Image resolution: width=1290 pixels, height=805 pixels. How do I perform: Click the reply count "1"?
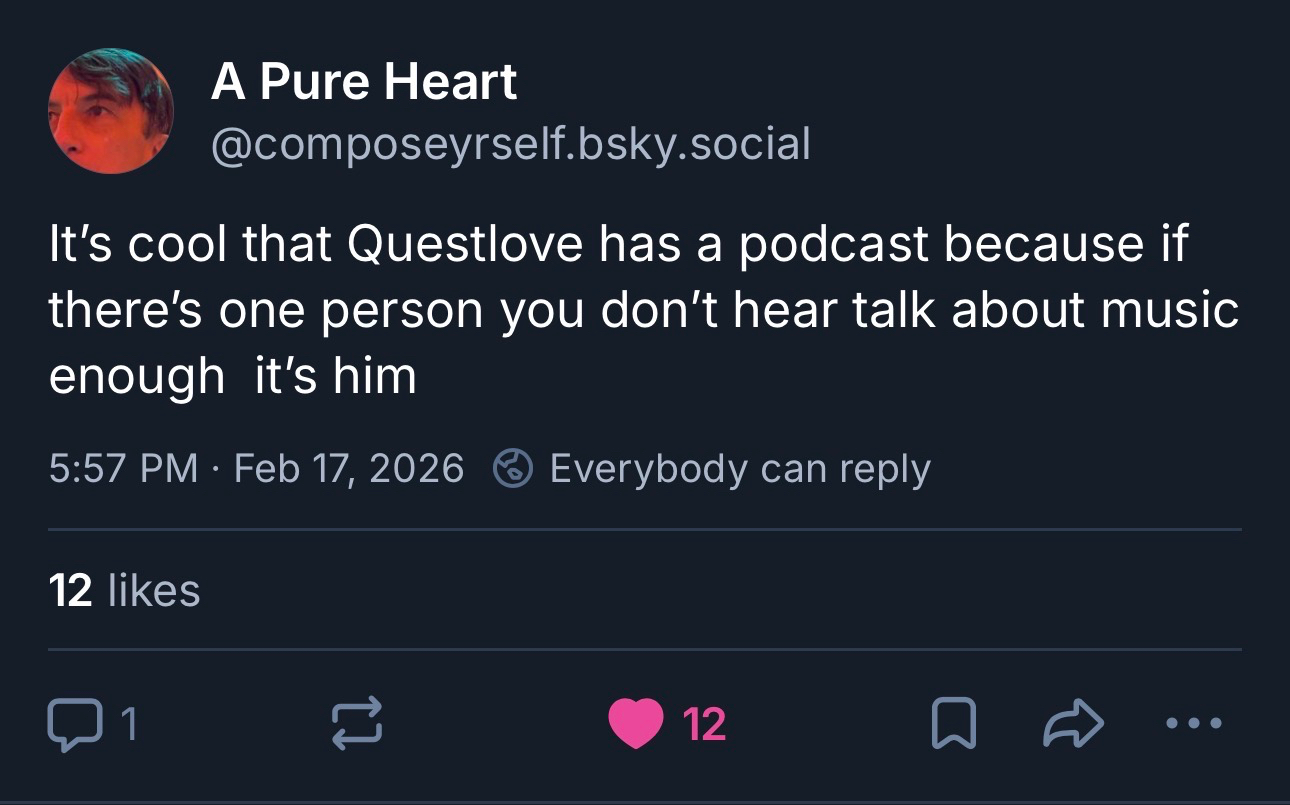[127, 723]
